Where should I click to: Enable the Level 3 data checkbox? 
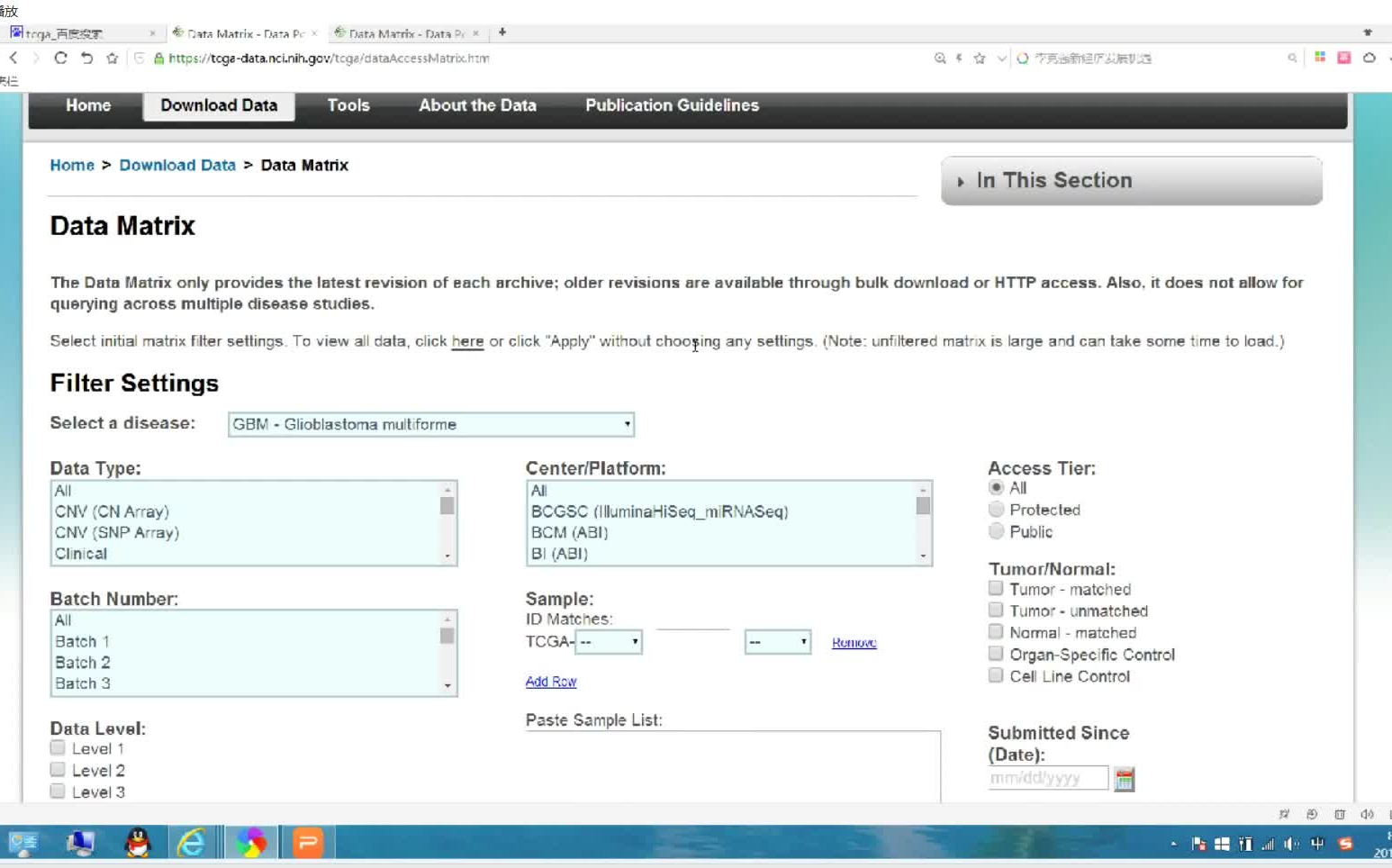pyautogui.click(x=58, y=791)
